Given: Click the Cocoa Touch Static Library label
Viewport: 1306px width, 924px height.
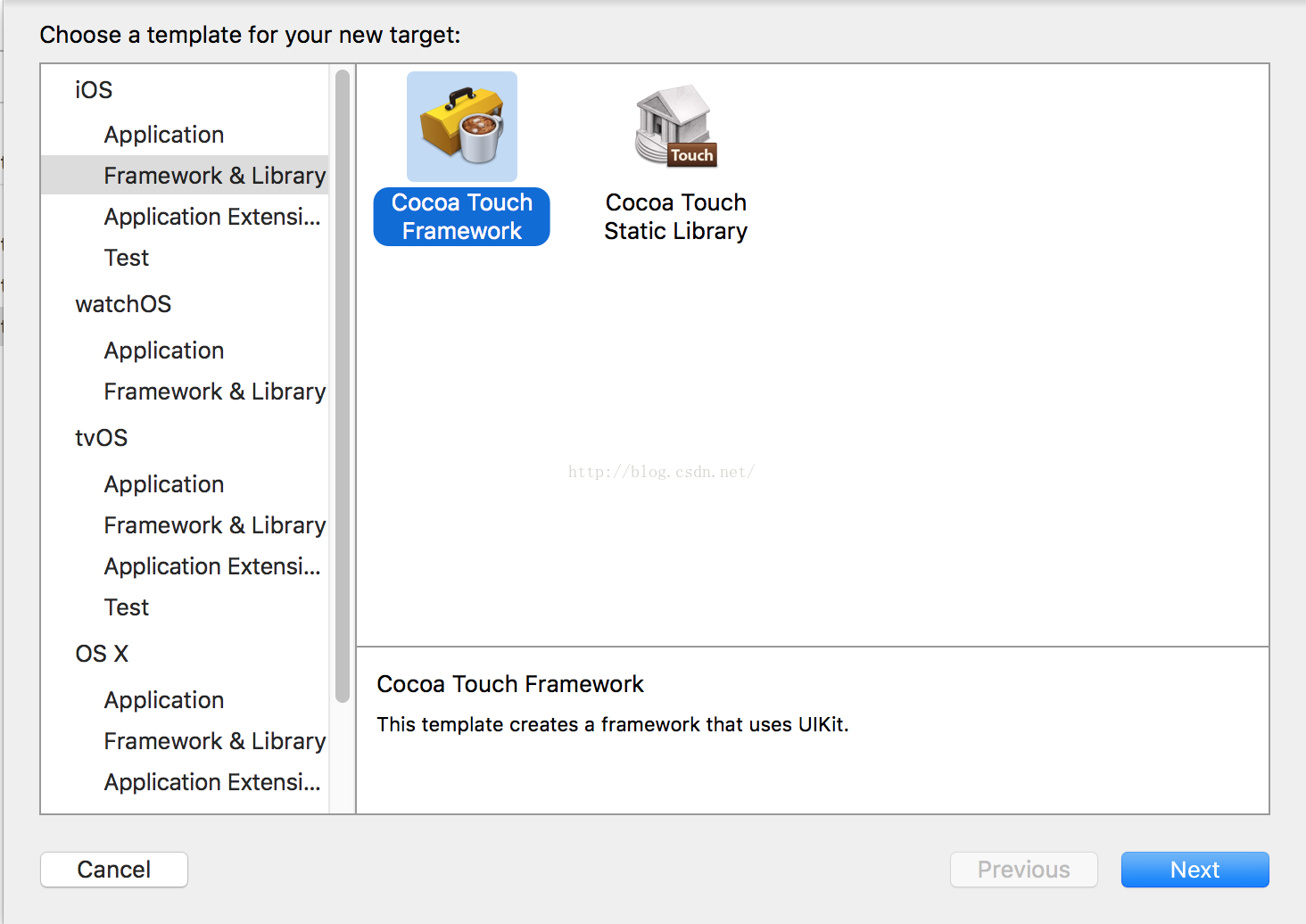Looking at the screenshot, I should (x=676, y=217).
